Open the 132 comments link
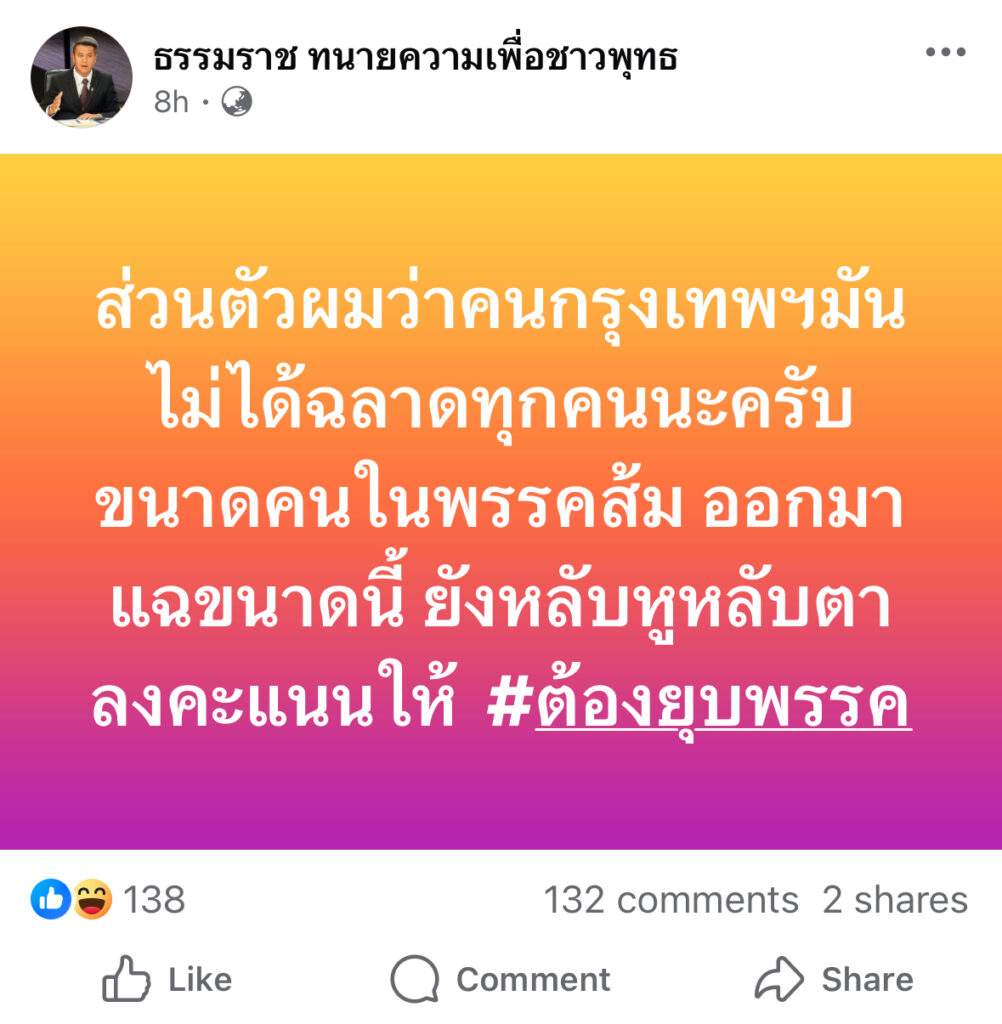1002x1024 pixels. (x=671, y=900)
